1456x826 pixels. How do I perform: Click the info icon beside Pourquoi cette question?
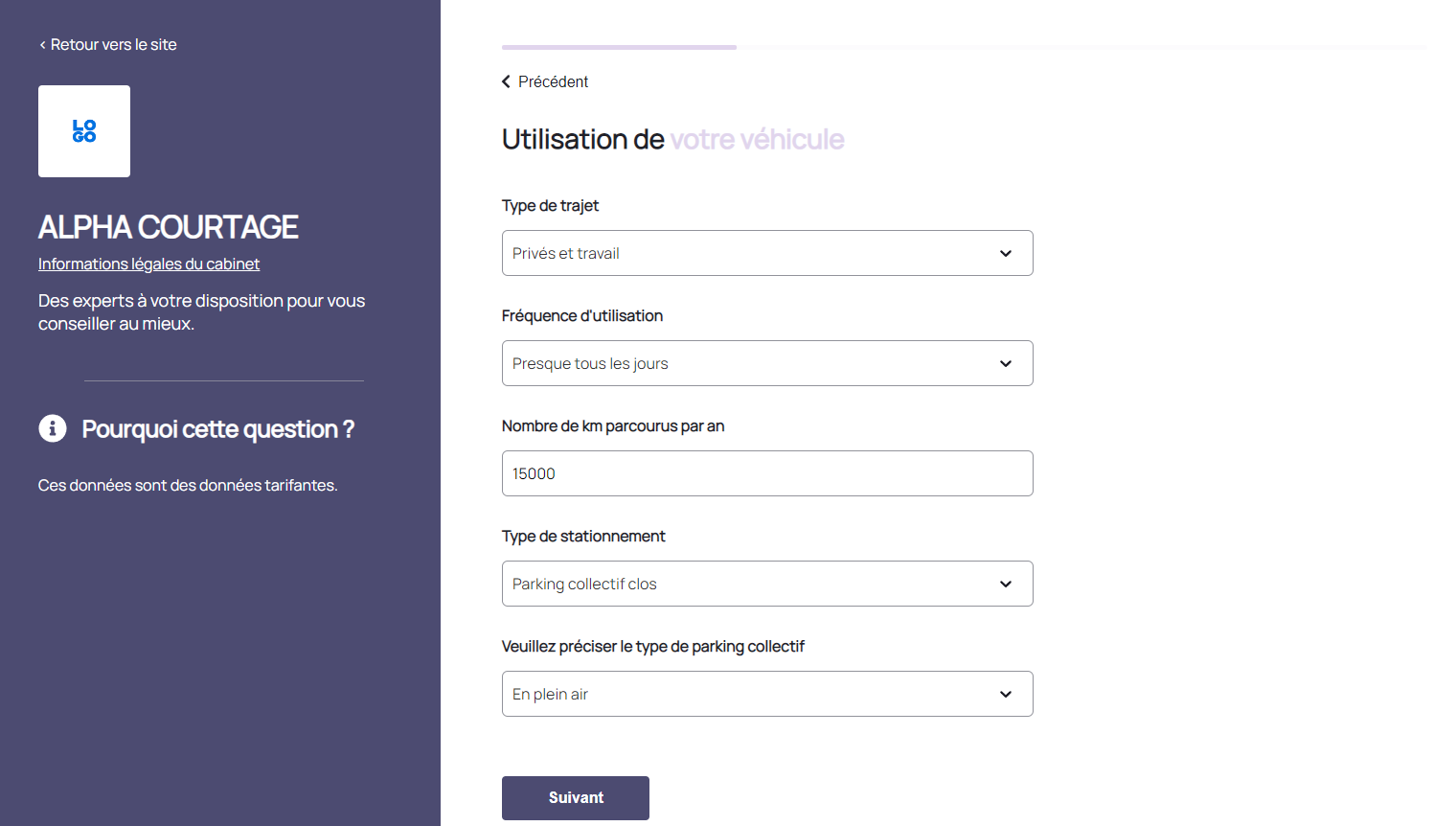click(53, 428)
